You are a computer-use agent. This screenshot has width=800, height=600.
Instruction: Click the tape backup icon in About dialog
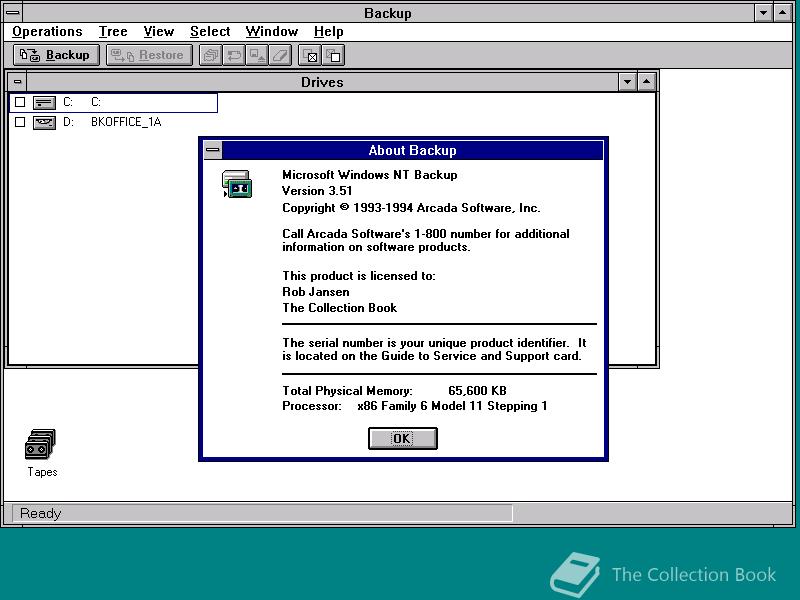[x=237, y=184]
